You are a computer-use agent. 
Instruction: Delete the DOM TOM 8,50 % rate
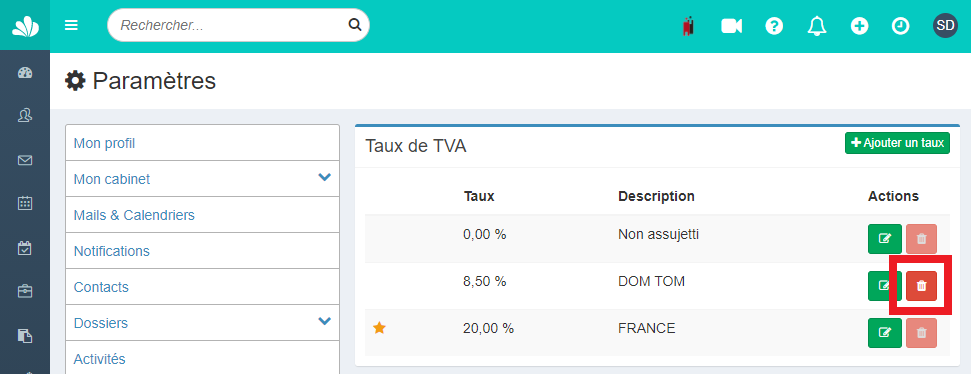(x=921, y=285)
